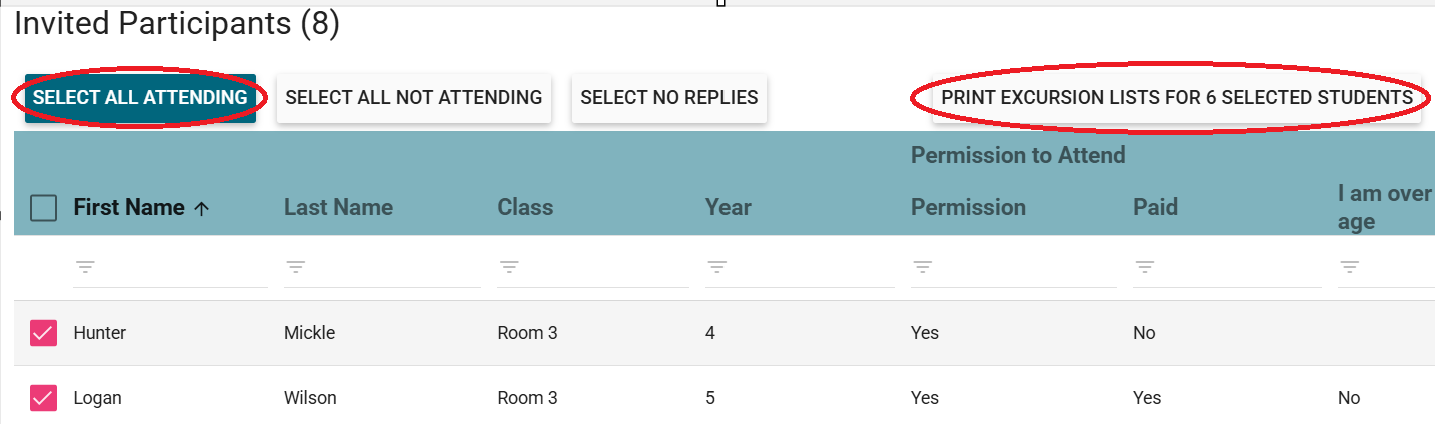Click filter icon under Permission column

pos(923,268)
